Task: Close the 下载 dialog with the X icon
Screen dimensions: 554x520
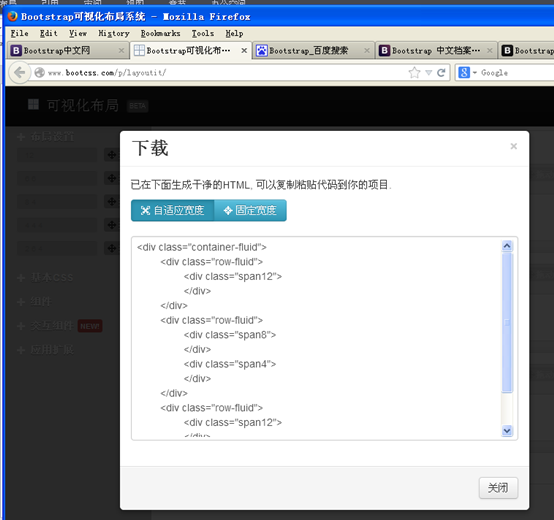Action: pos(514,146)
